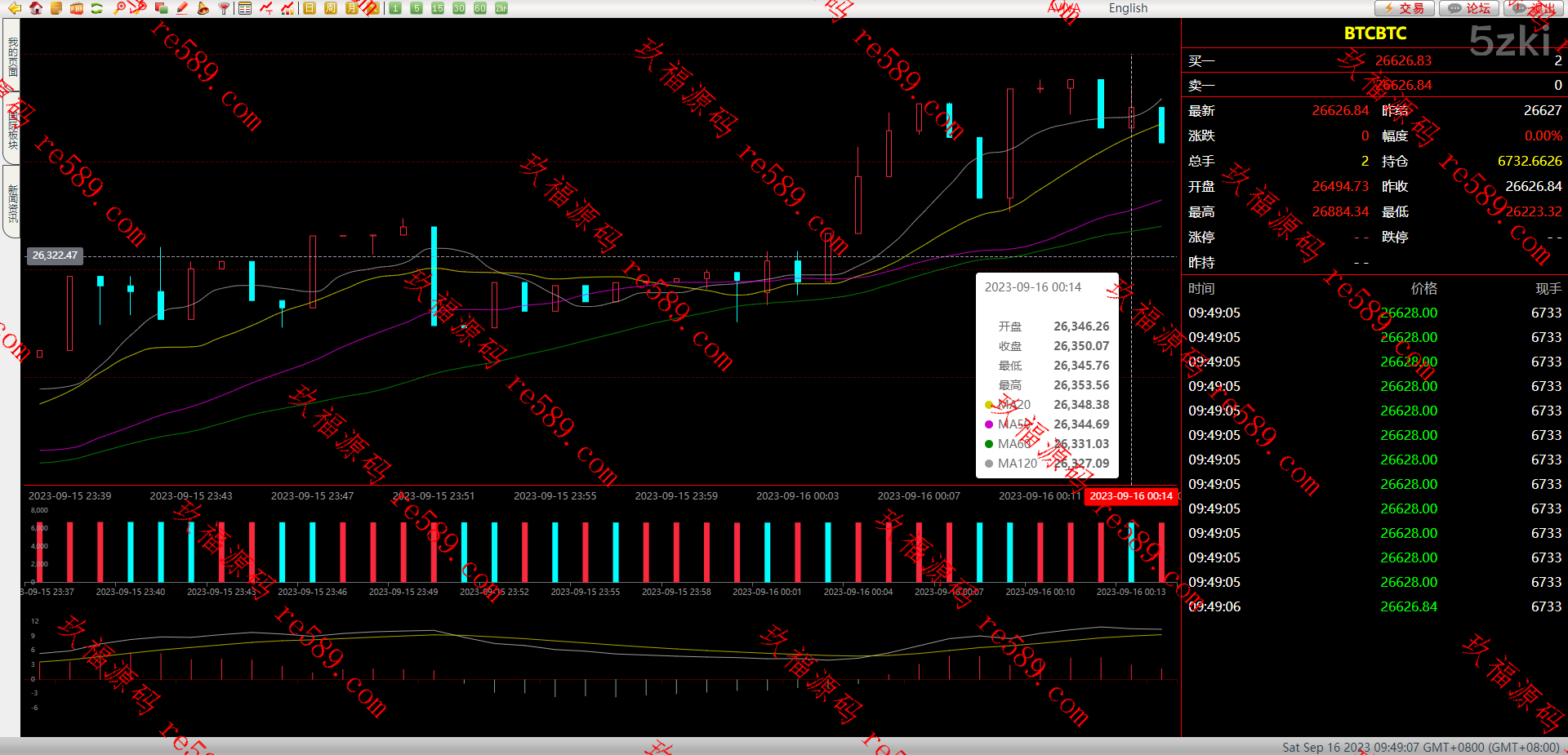Open the 新闻资讯 side tab

[x=12, y=202]
